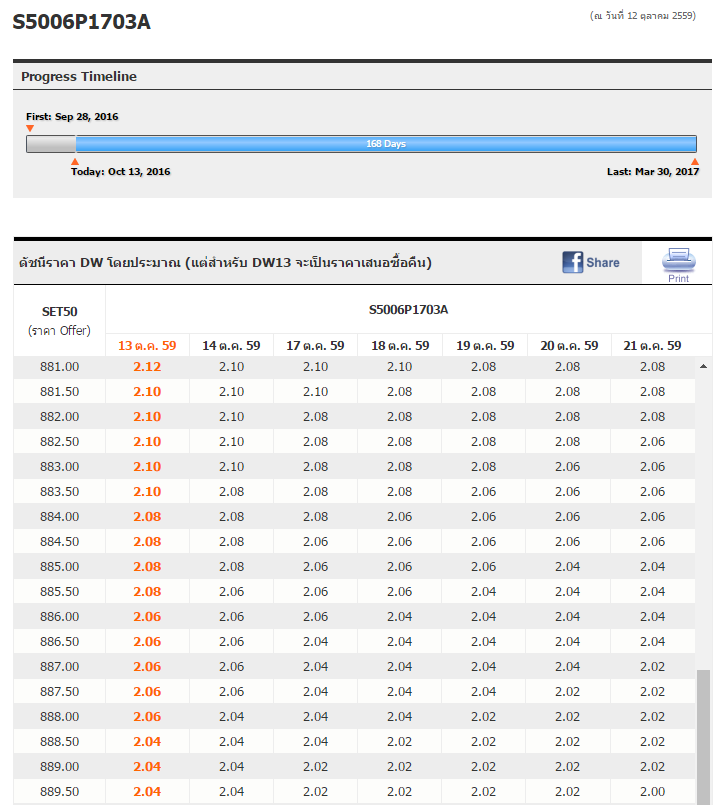Click the 168 Days progress bar
The height and width of the screenshot is (805, 720).
(x=386, y=144)
